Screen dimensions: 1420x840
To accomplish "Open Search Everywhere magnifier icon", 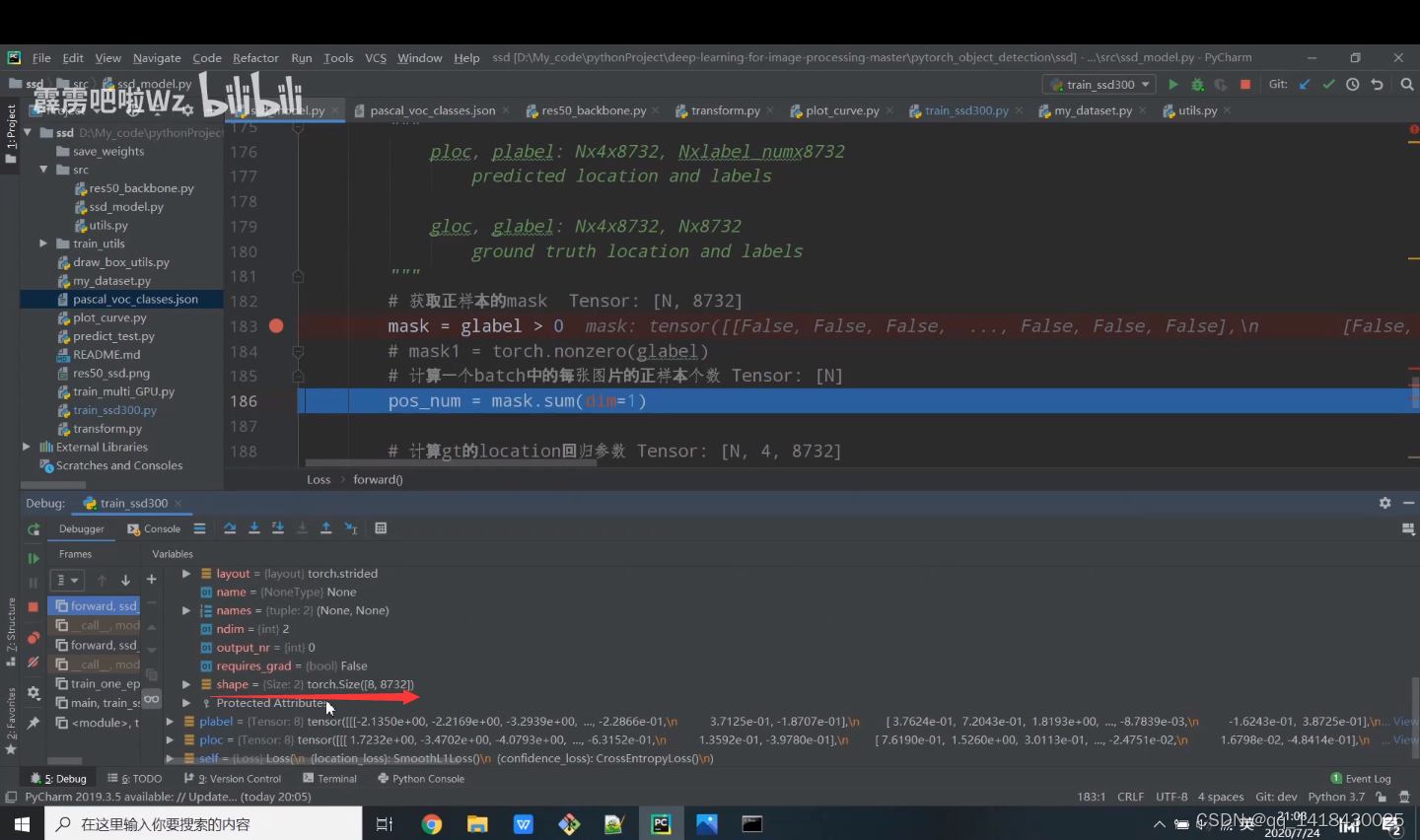I will coord(1407,85).
